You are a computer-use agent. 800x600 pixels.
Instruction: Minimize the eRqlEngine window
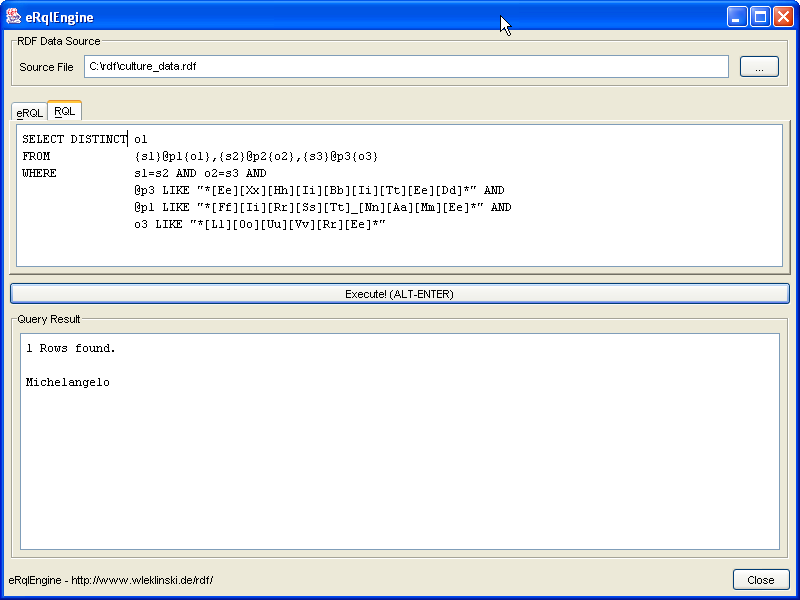737,17
